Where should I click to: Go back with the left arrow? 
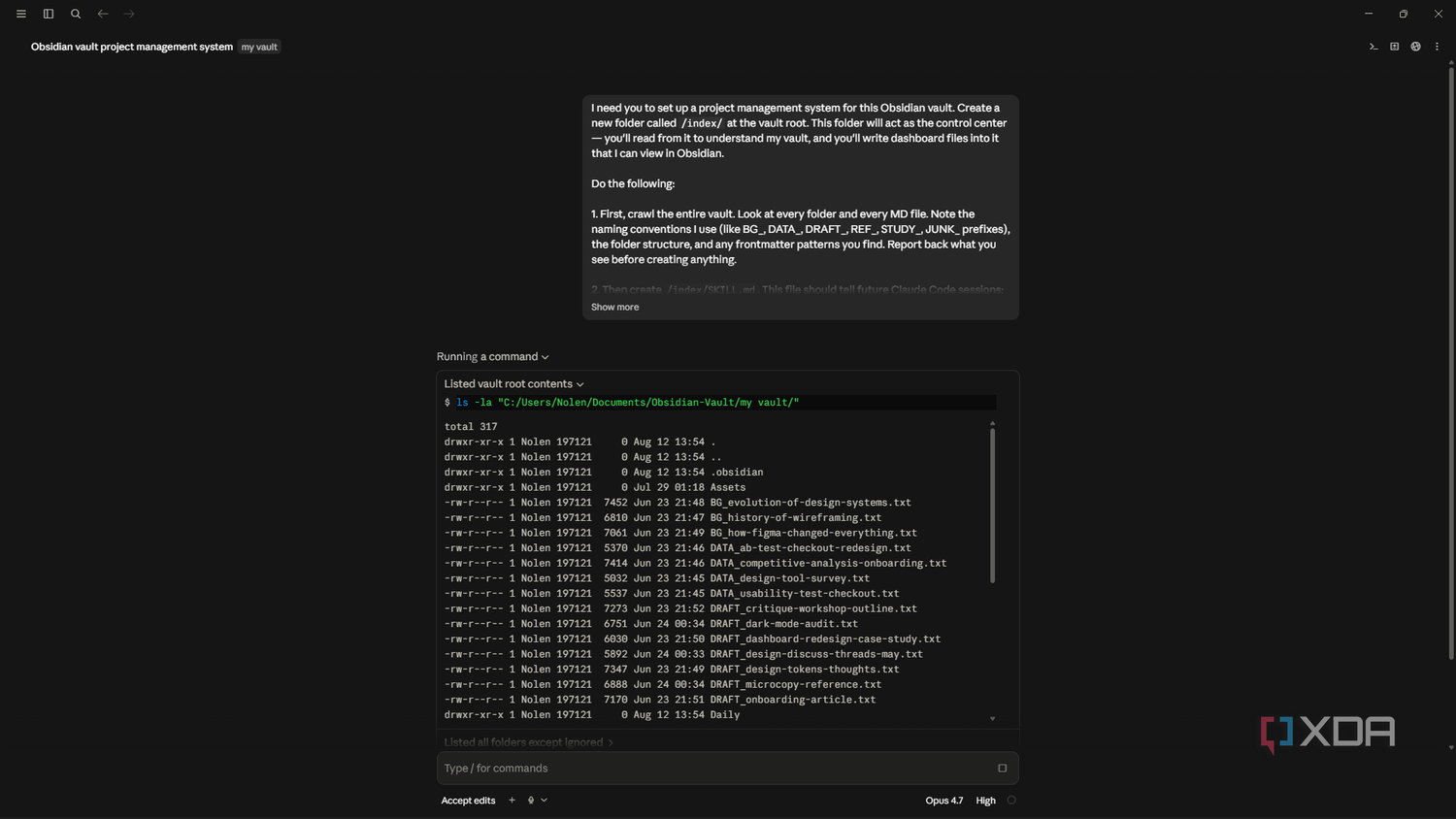[x=103, y=14]
